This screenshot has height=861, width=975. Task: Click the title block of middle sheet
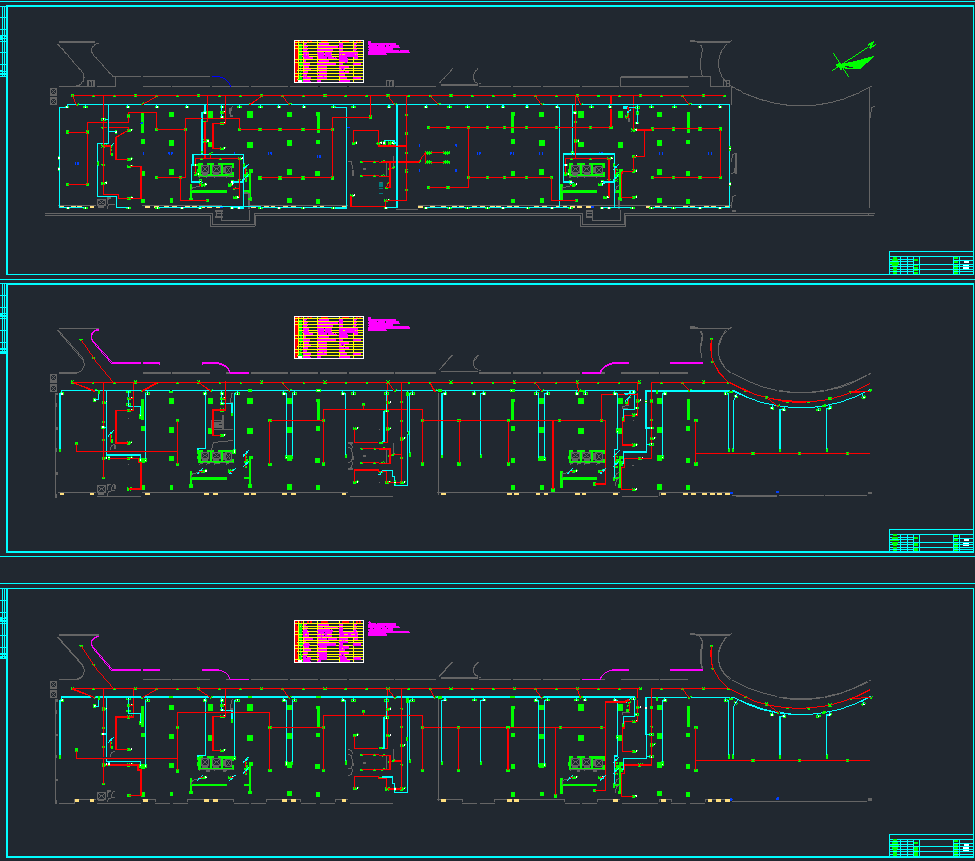tap(931, 541)
